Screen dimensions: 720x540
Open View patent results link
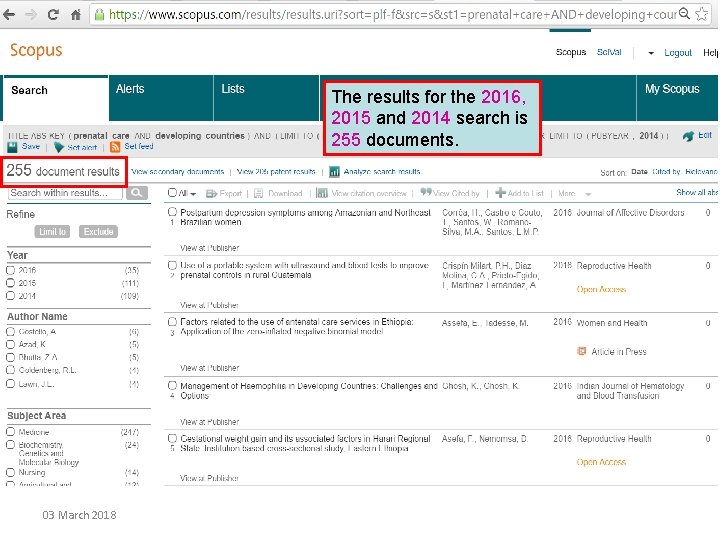tap(276, 172)
